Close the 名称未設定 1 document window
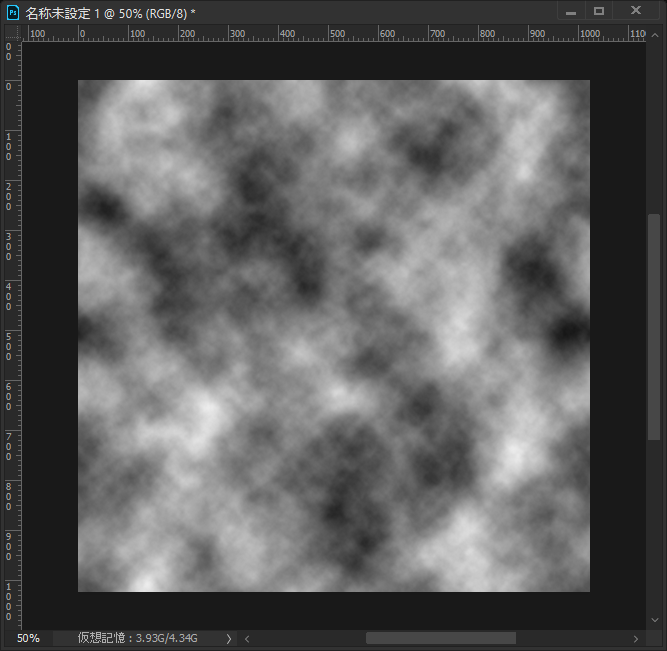The width and height of the screenshot is (667, 651). (x=636, y=11)
